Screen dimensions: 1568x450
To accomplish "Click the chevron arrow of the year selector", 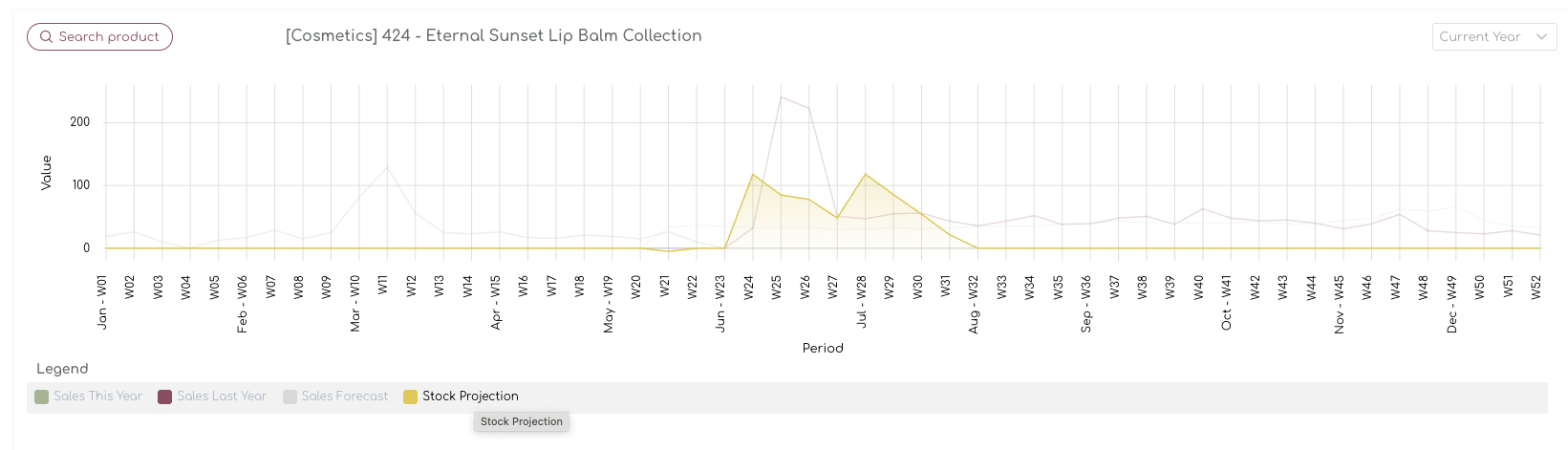I will (1541, 37).
